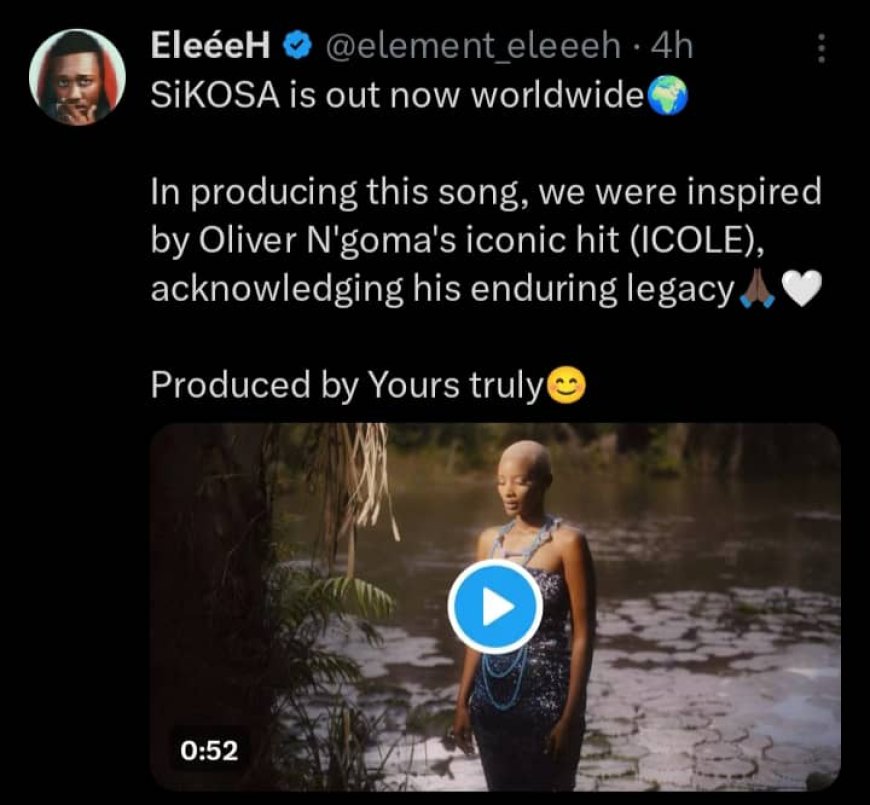
Task: Open EleéeH's profile picture
Action: pos(77,77)
